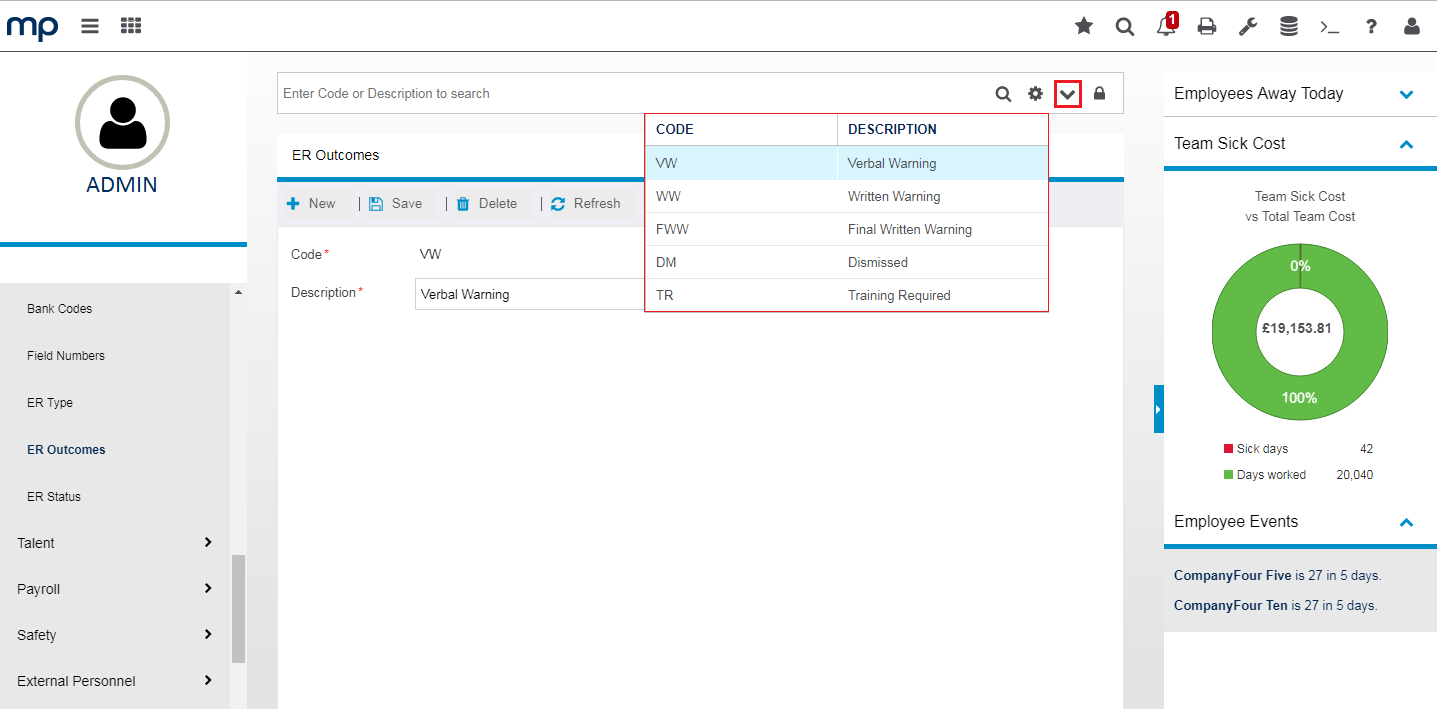1437x709 pixels.
Task: Open ER Status in sidebar
Action: click(x=54, y=497)
